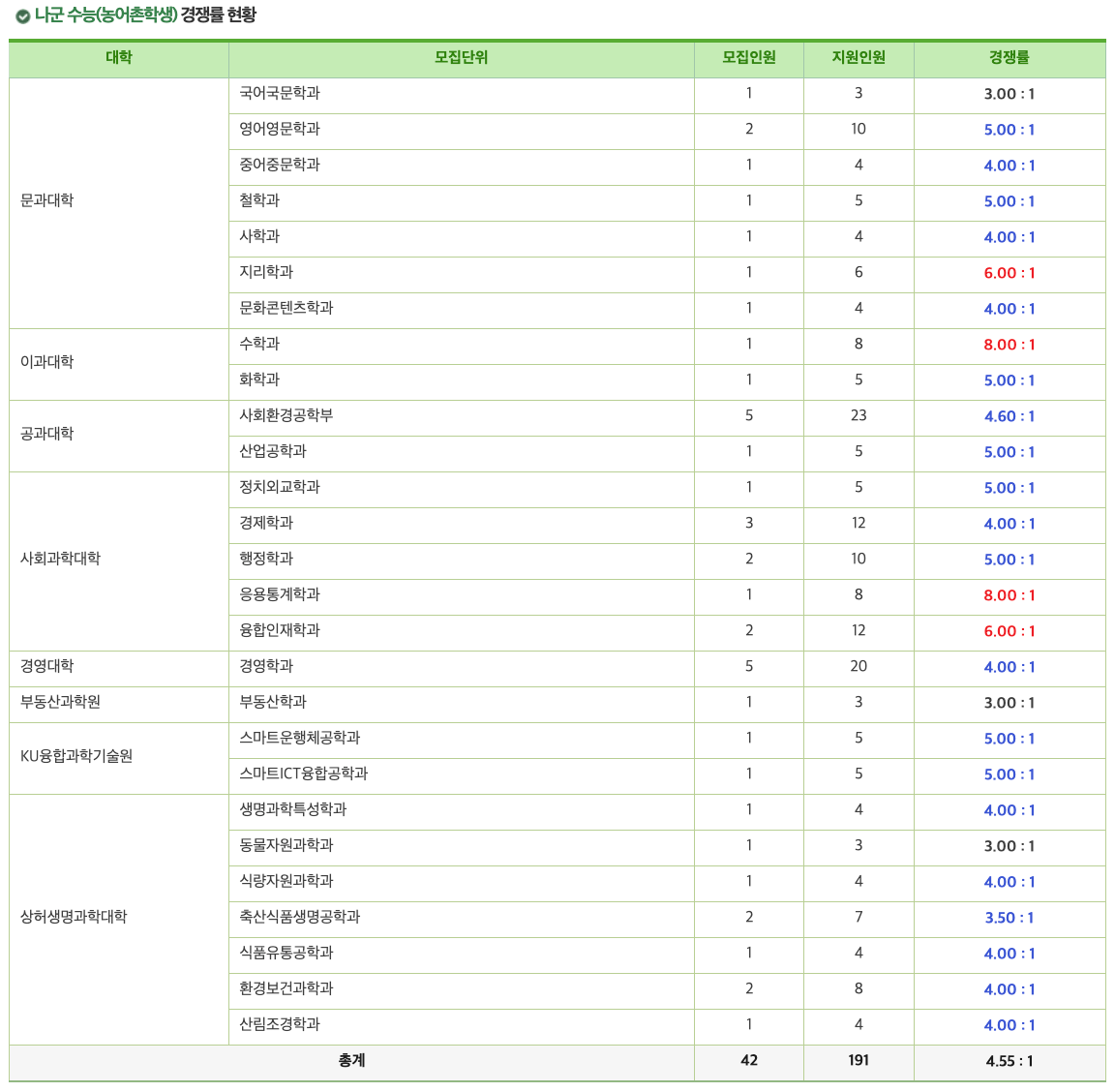1115x1092 pixels.
Task: Select the 스마트ICT융합공학과 cell
Action: tap(304, 774)
